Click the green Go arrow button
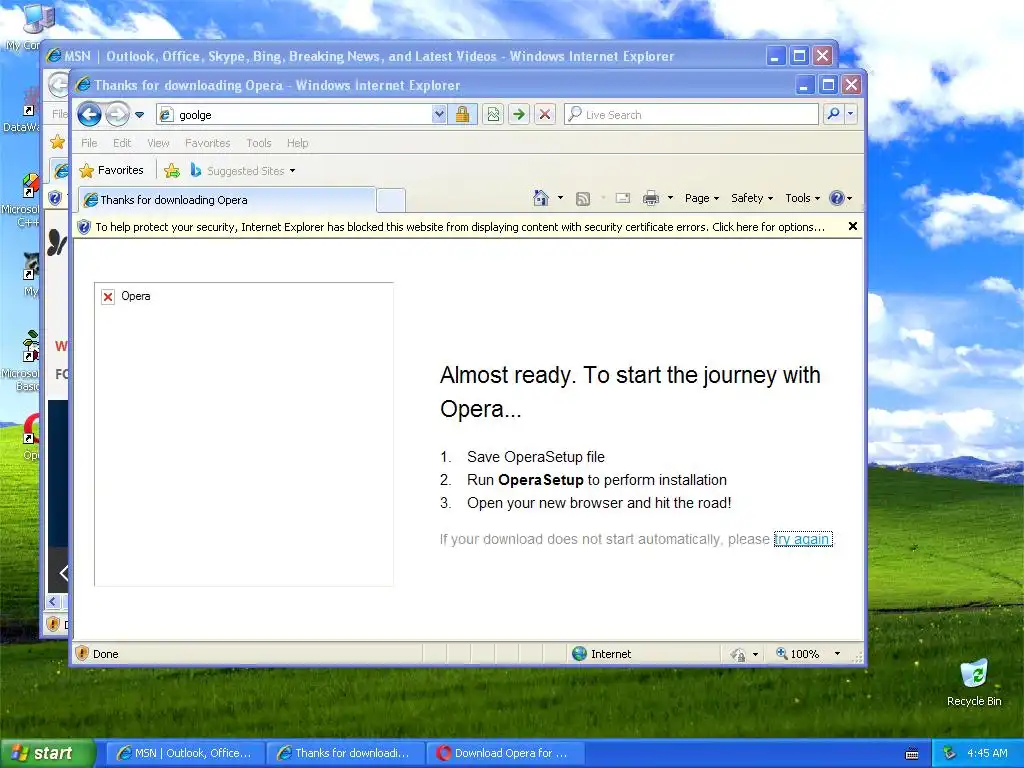1024x768 pixels. [519, 115]
